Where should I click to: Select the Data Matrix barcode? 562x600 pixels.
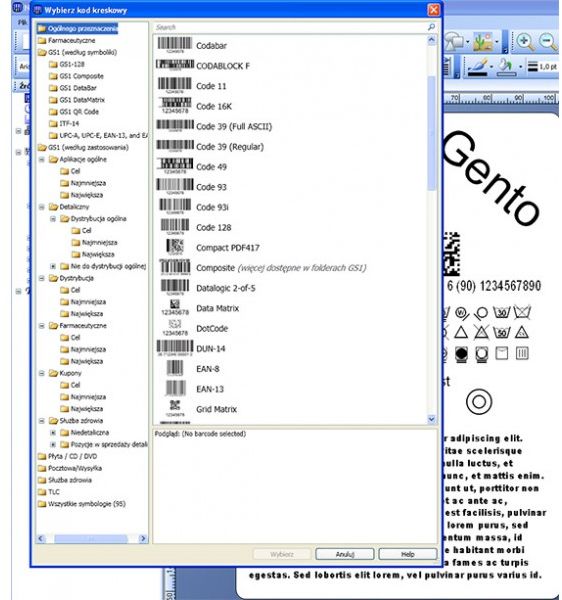200,308
